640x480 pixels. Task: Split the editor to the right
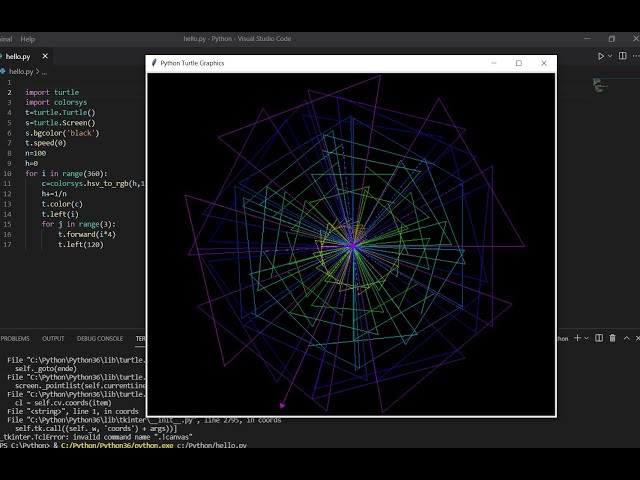click(x=622, y=56)
